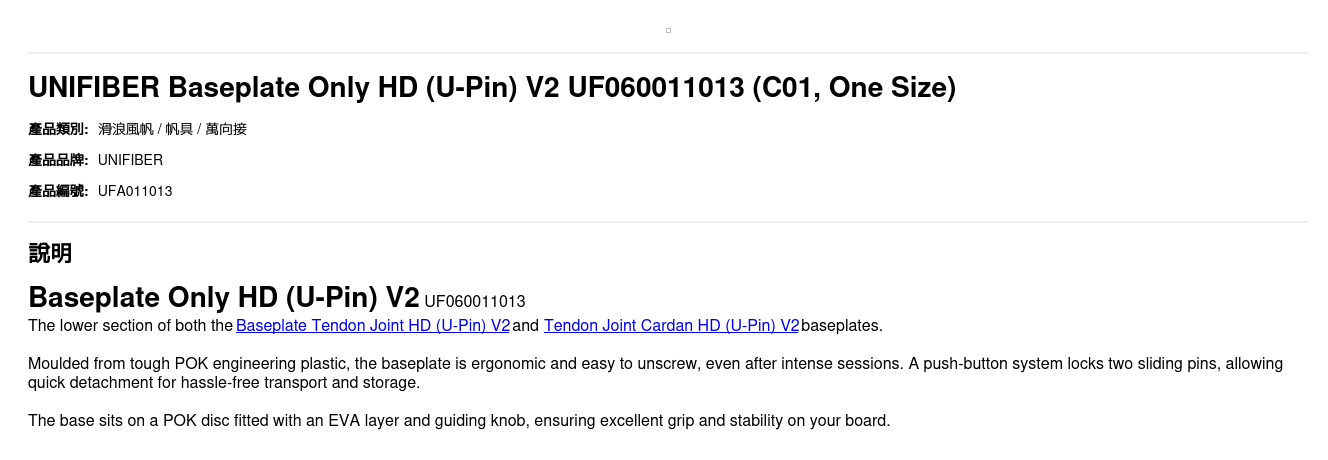The height and width of the screenshot is (460, 1328).
Task: Click the text "The lower section of both the"
Action: click(130, 326)
